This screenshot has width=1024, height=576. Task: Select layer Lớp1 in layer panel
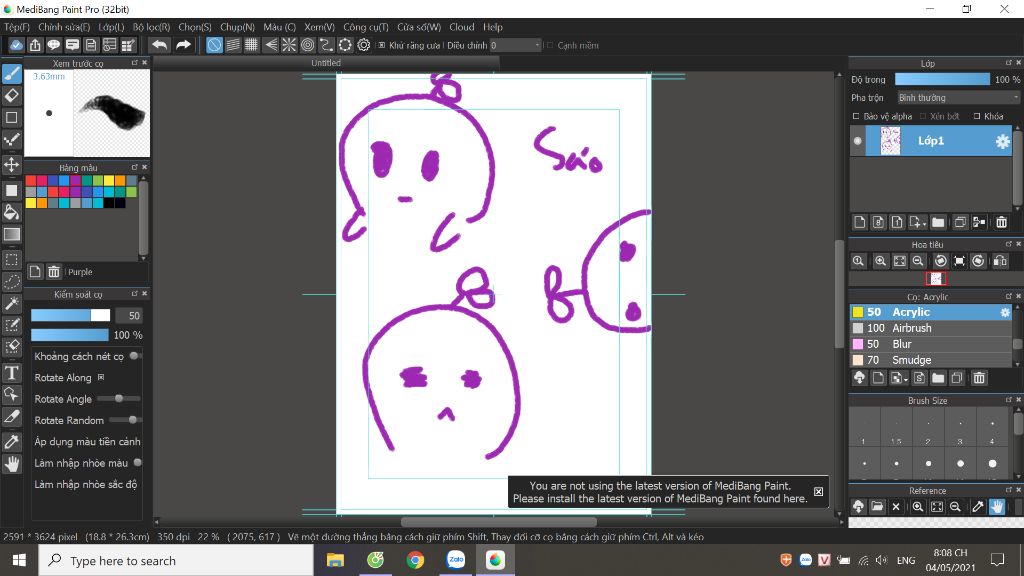(931, 141)
